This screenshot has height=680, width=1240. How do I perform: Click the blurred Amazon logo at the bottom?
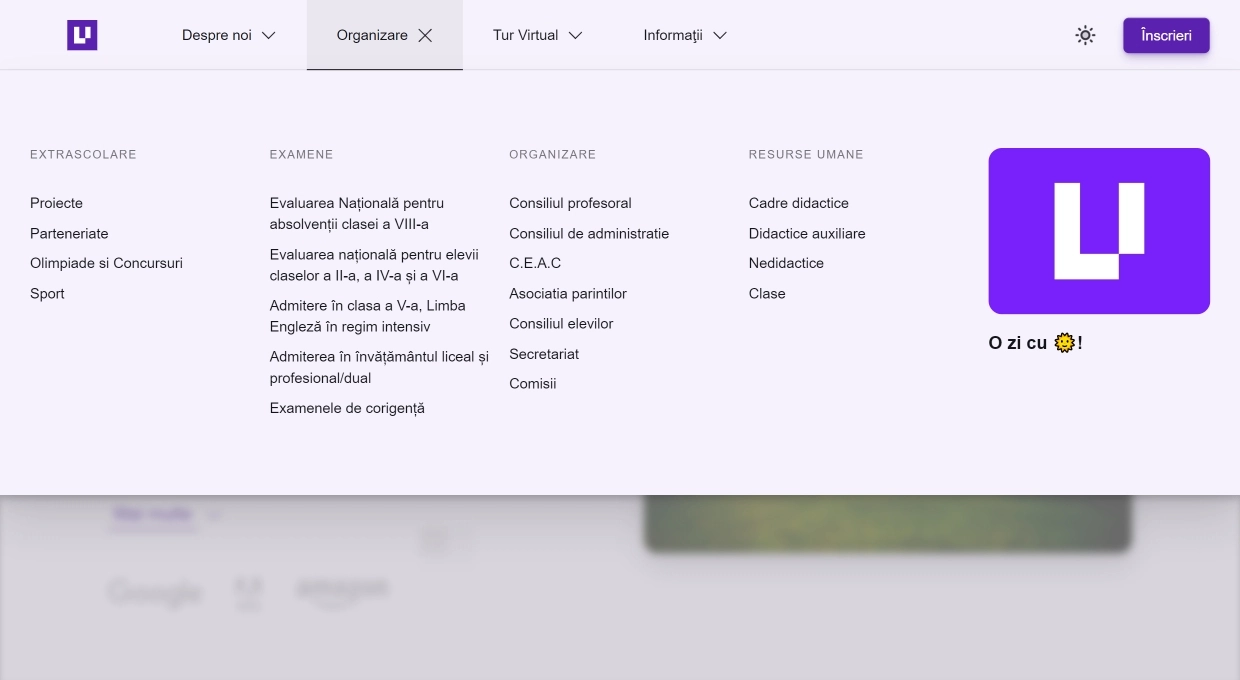(x=341, y=589)
